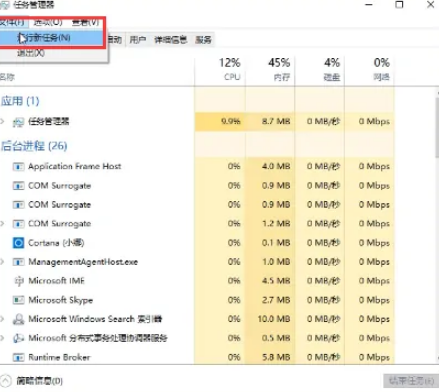This screenshot has width=439, height=392.
Task: Click the 简略信息(D) link
Action: 39,381
